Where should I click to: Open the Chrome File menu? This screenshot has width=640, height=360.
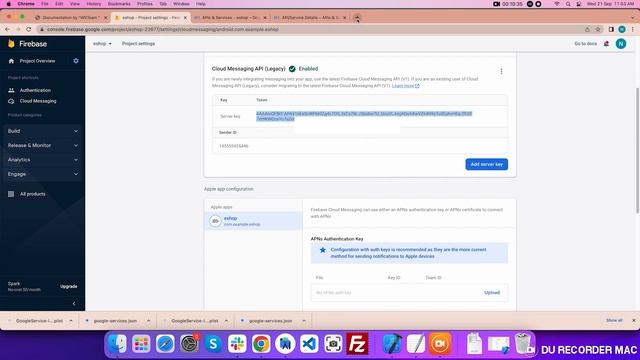pos(45,4)
